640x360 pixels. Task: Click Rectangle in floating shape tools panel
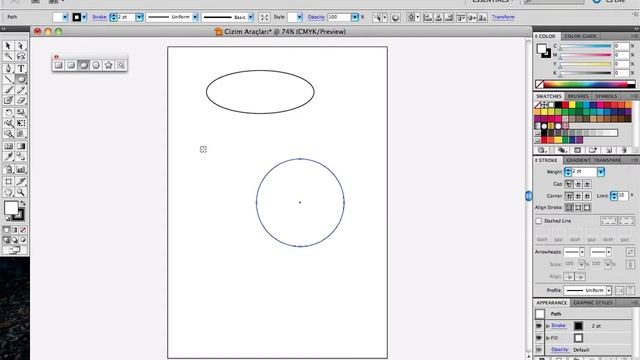(59, 65)
